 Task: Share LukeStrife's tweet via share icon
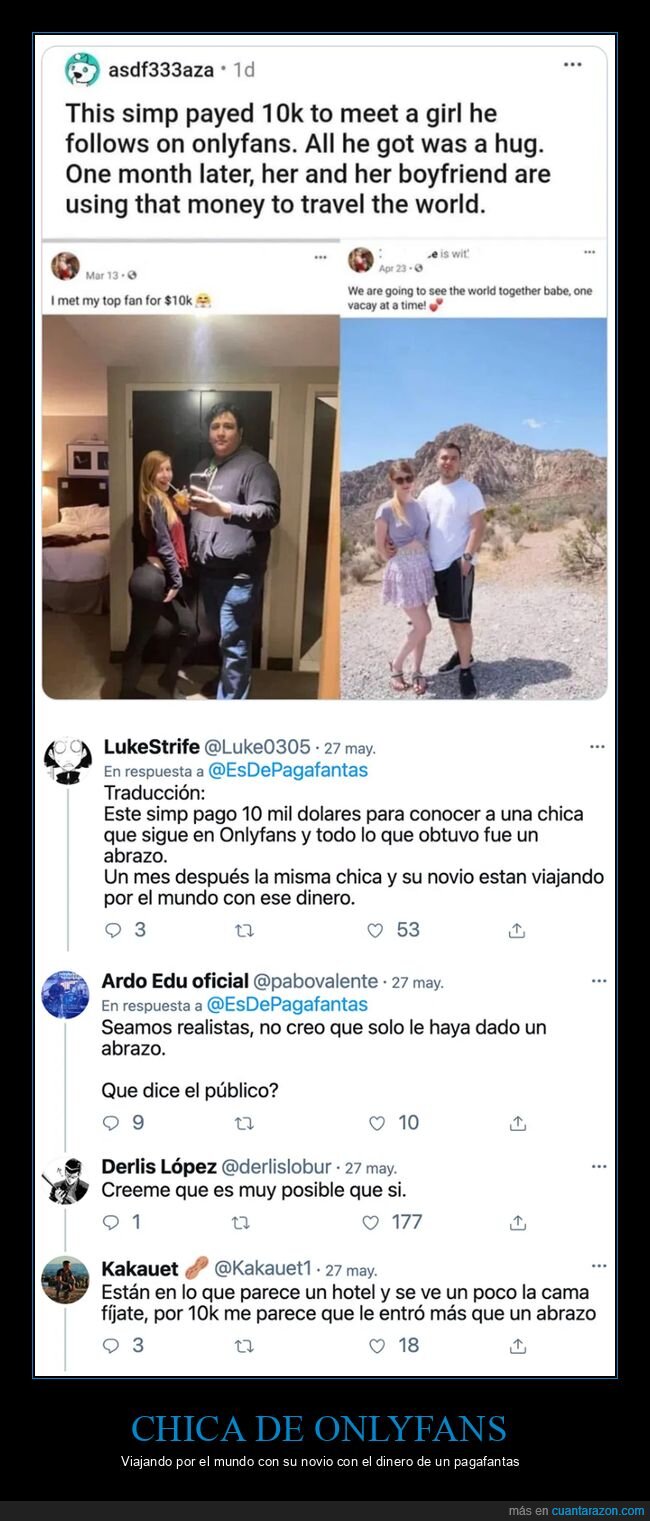pos(517,930)
